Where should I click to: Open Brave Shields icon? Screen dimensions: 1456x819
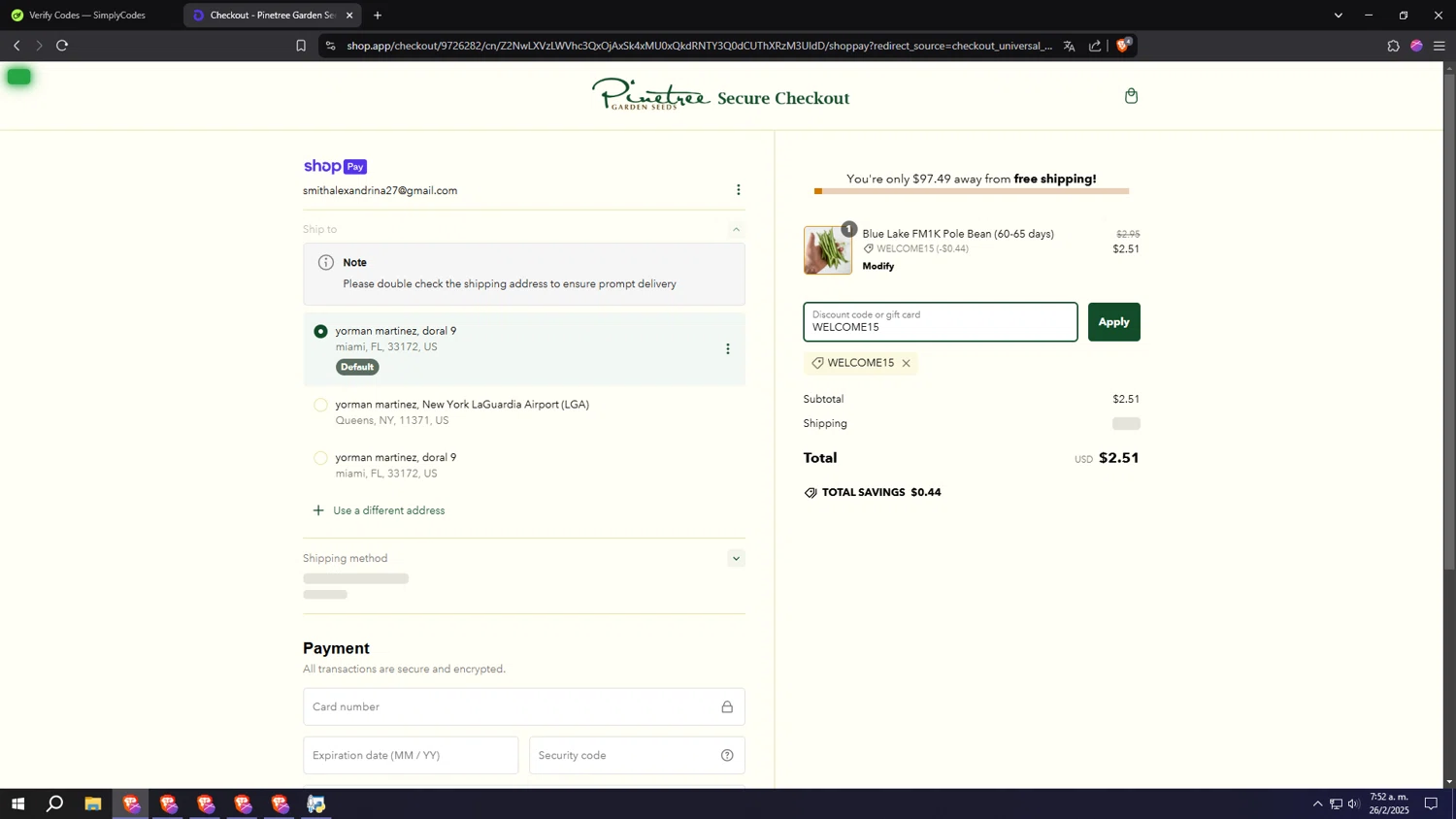(x=1124, y=45)
